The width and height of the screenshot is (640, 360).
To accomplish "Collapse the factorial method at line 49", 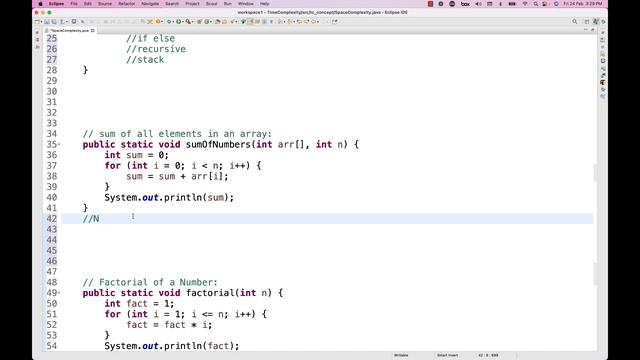I will click(59, 293).
